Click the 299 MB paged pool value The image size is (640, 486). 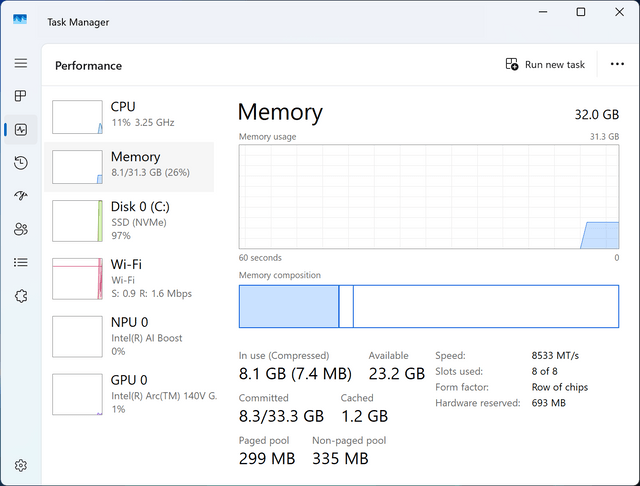267,459
